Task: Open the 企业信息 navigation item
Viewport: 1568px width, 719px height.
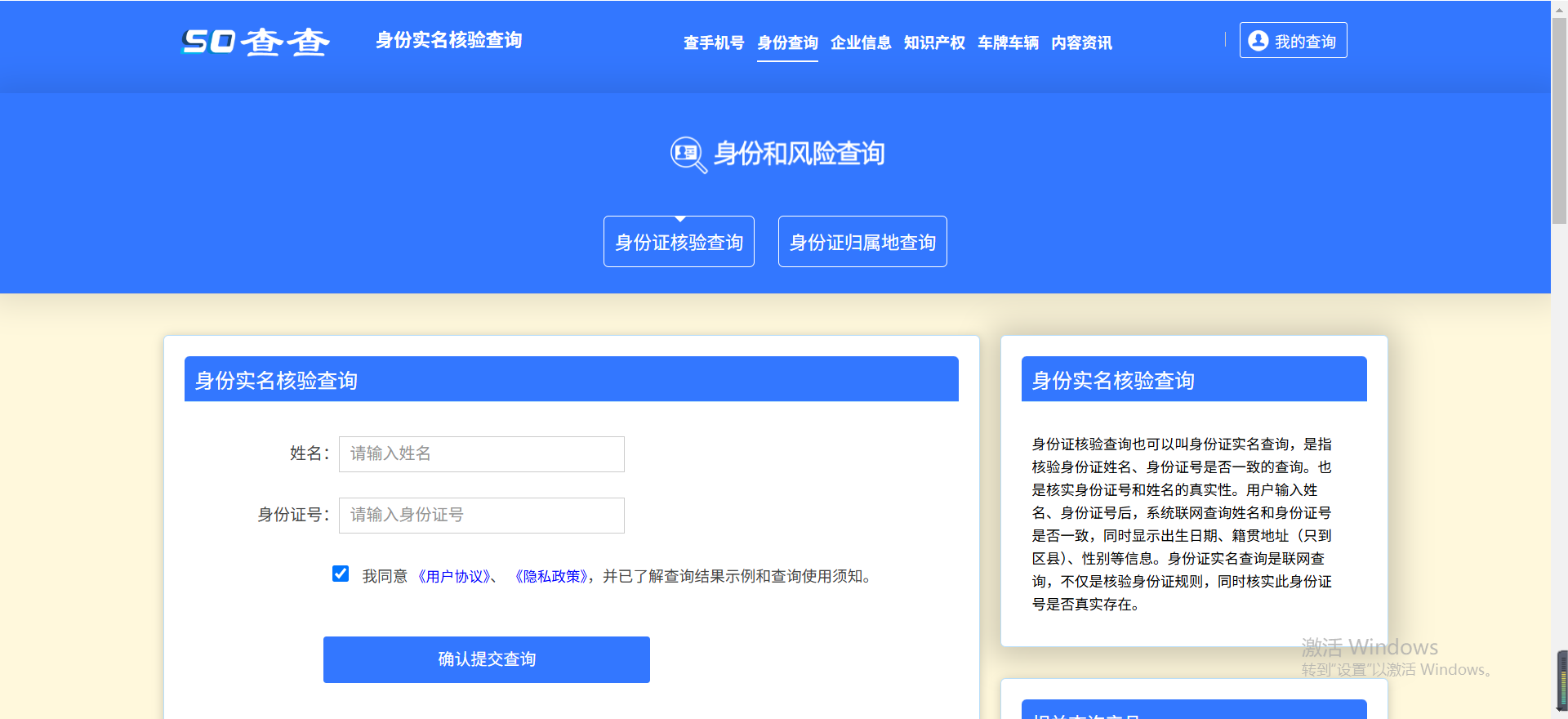Action: [861, 42]
